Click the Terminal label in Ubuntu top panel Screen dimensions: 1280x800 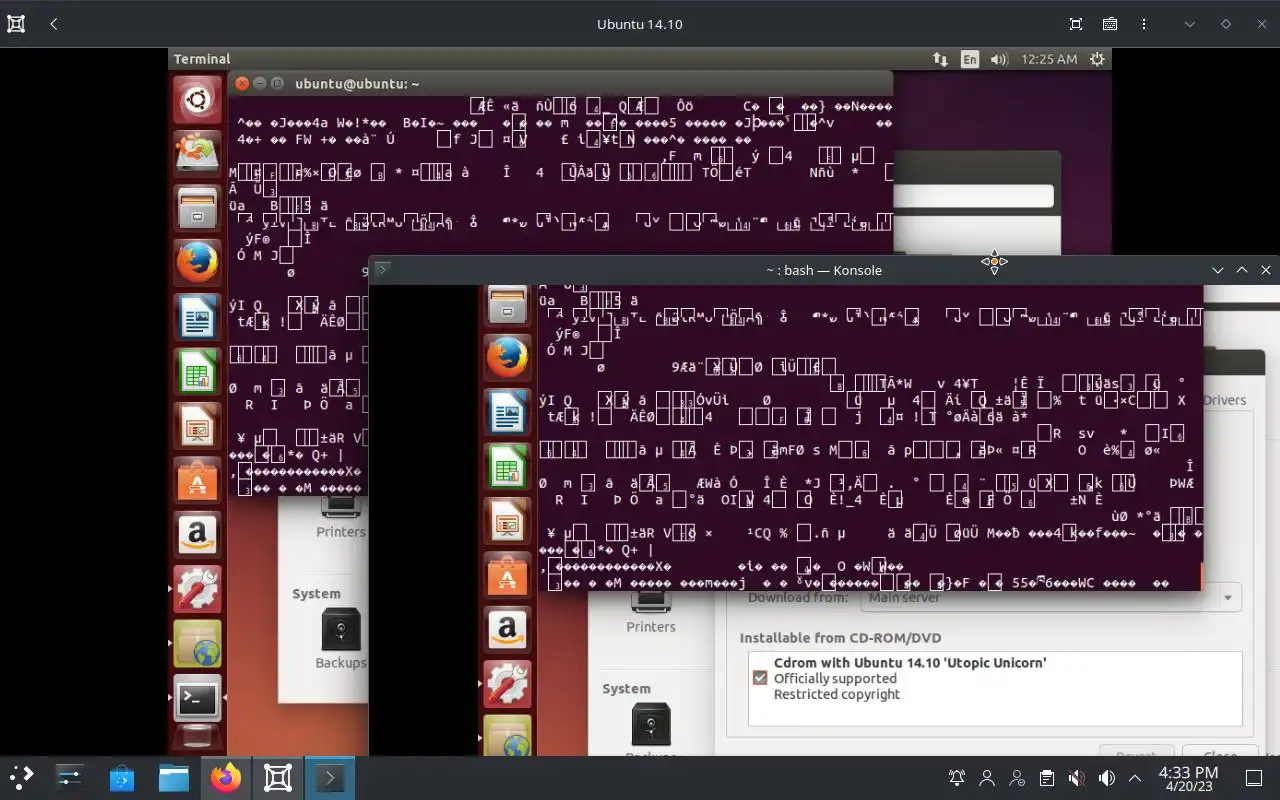[202, 59]
